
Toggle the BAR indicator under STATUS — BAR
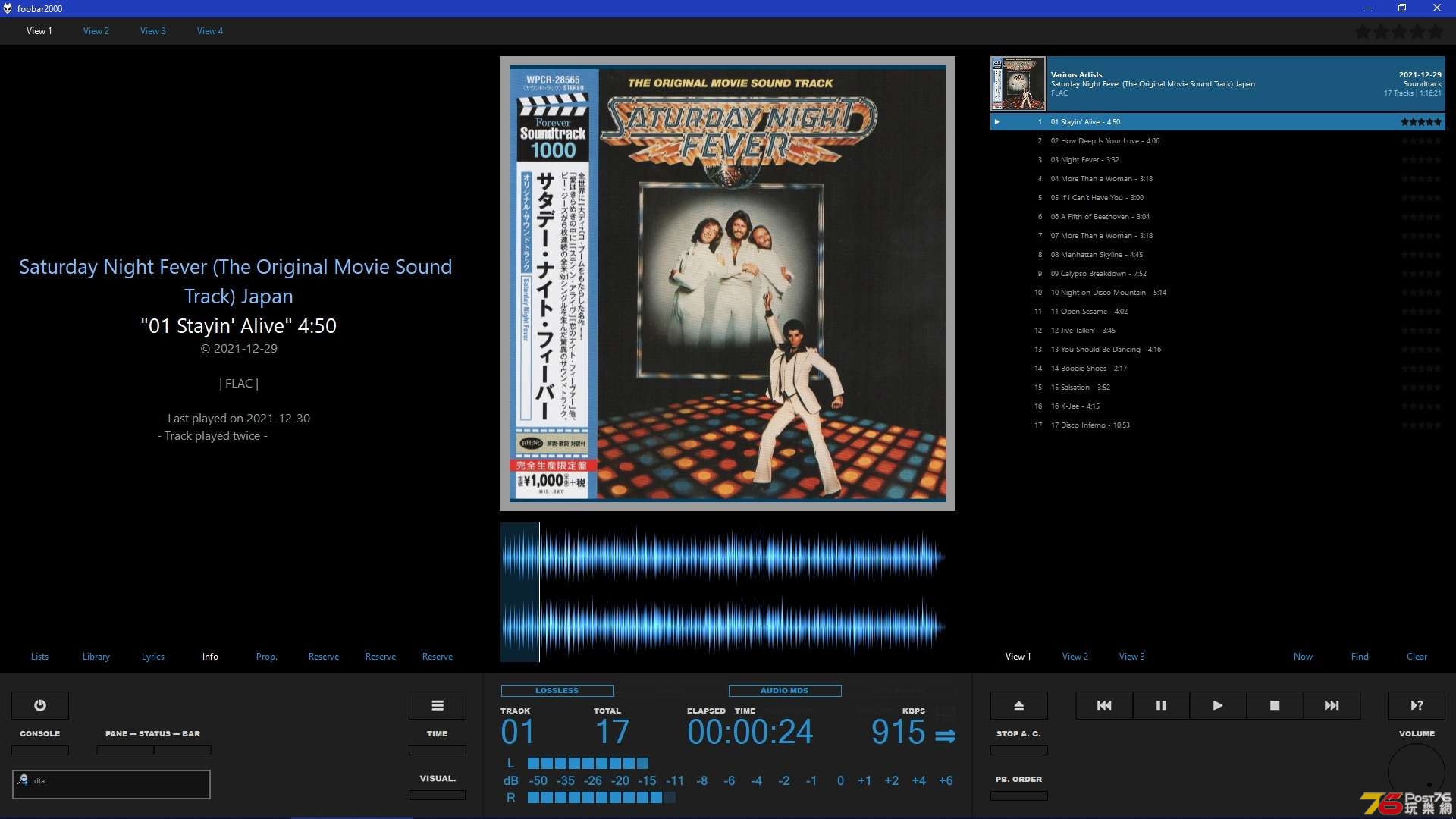pos(183,750)
